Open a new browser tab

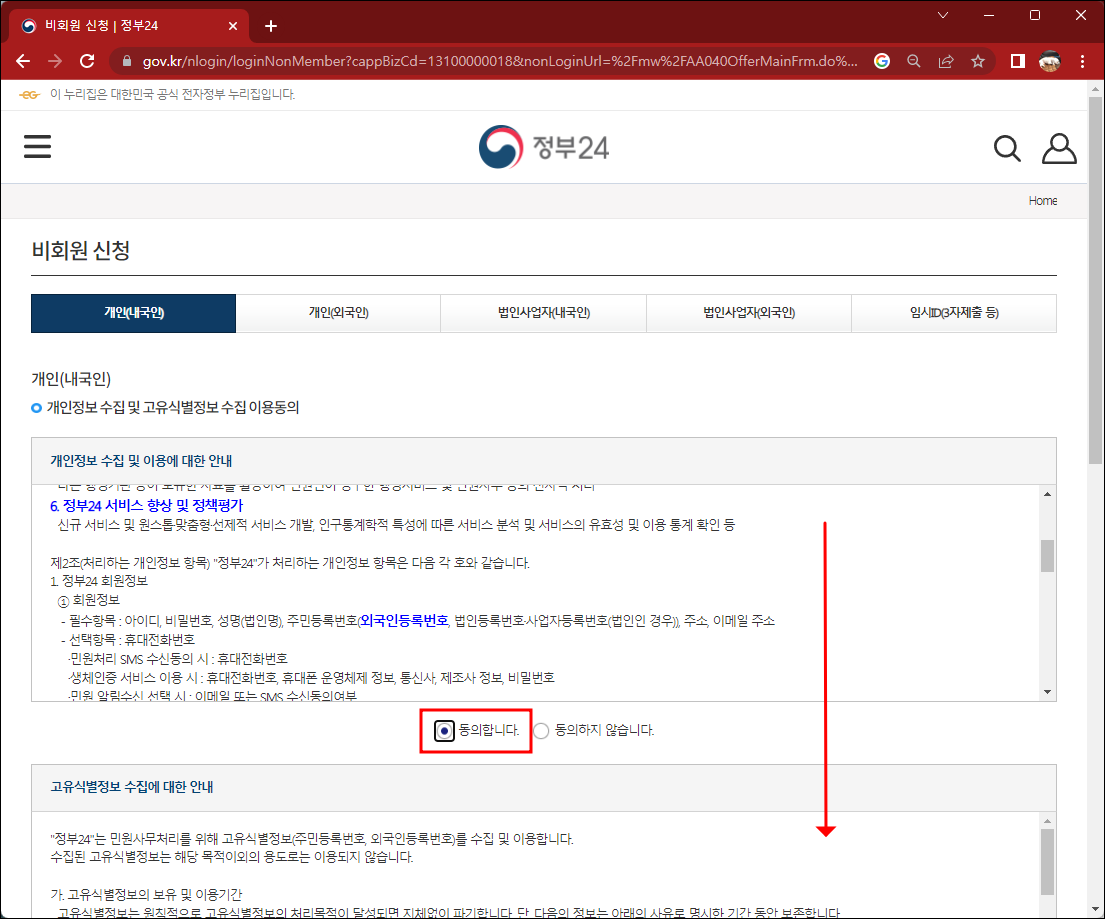(x=270, y=25)
